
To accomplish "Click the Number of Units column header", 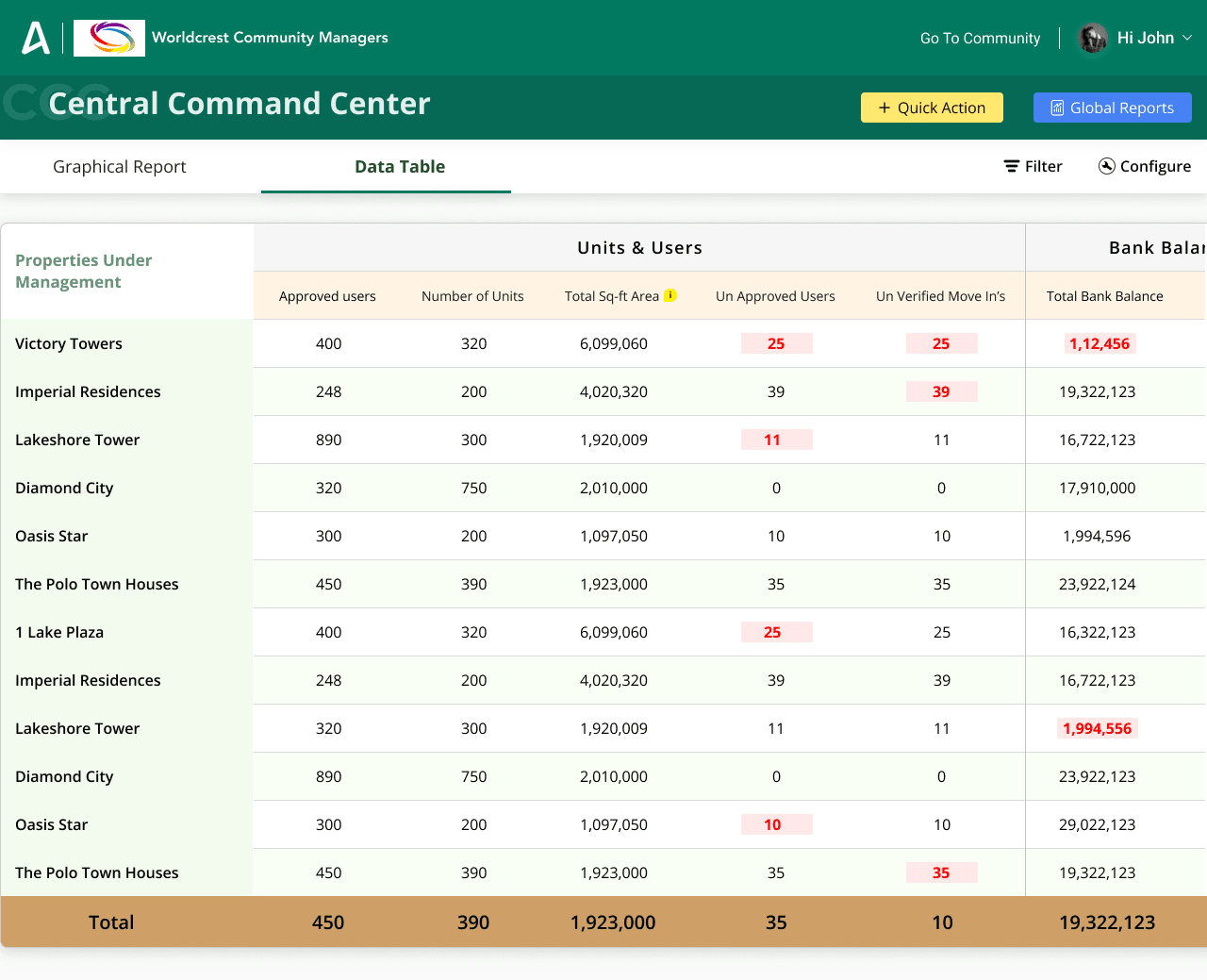I will pyautogui.click(x=472, y=296).
